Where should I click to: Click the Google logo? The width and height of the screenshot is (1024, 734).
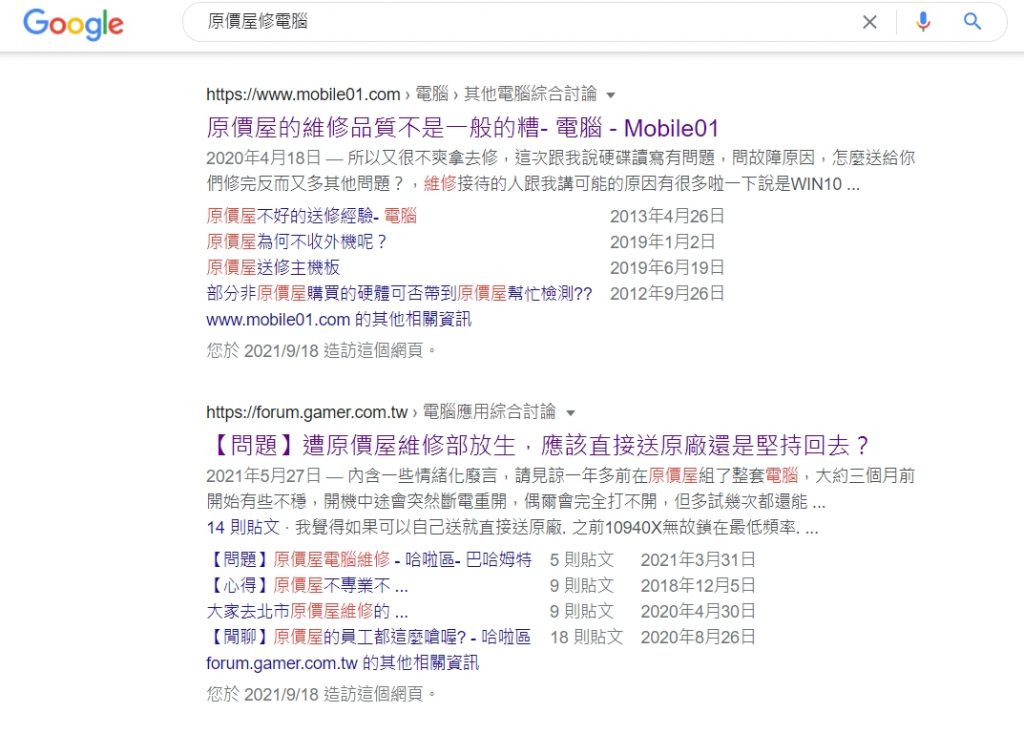tap(73, 24)
